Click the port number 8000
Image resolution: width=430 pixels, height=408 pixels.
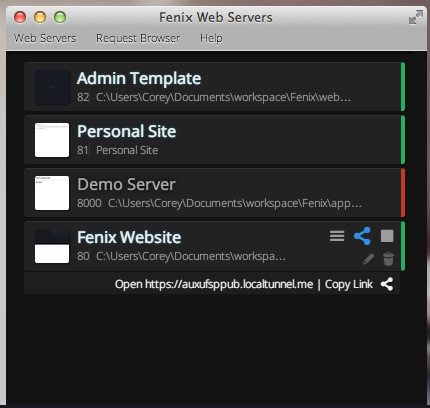pyautogui.click(x=89, y=203)
